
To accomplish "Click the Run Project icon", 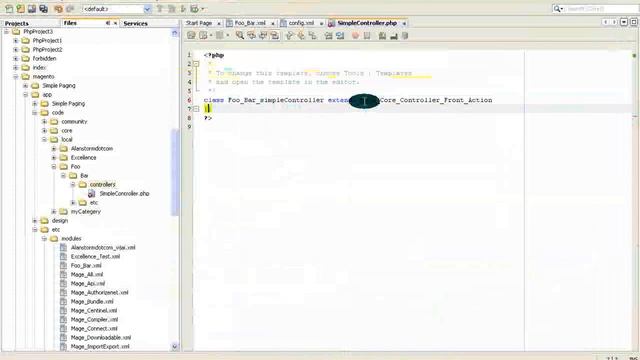I will [x=183, y=9].
